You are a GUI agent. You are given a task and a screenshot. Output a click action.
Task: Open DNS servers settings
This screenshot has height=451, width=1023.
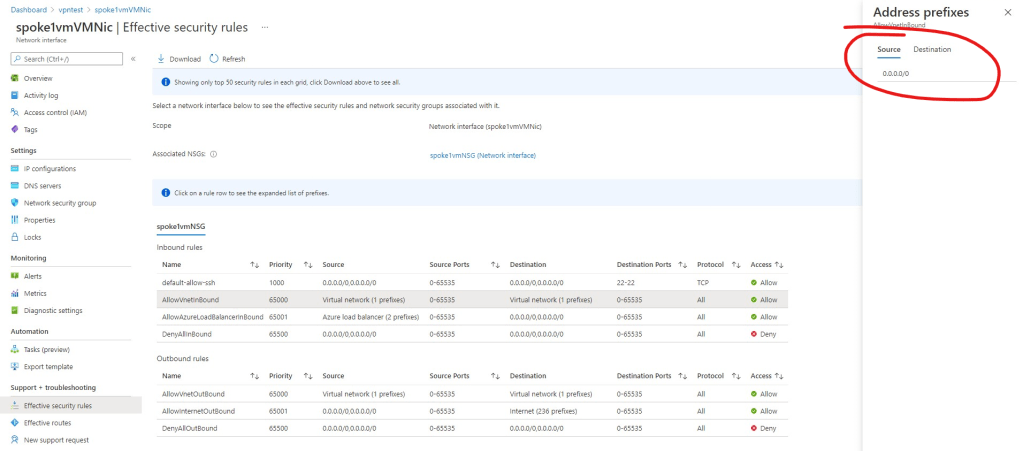coord(42,185)
